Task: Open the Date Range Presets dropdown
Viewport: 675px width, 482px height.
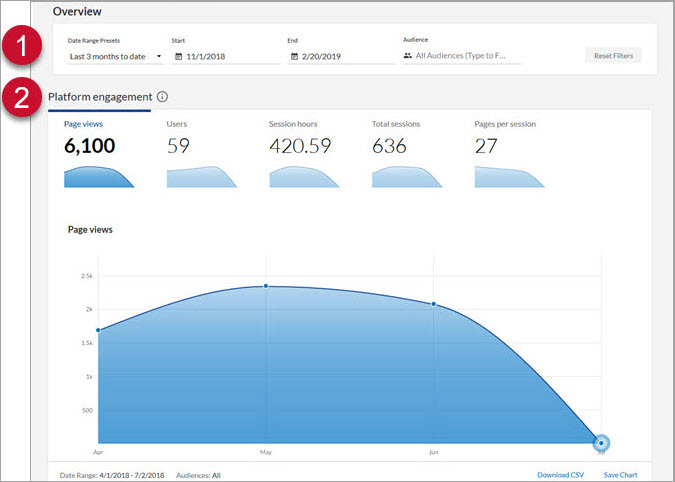Action: [x=115, y=56]
